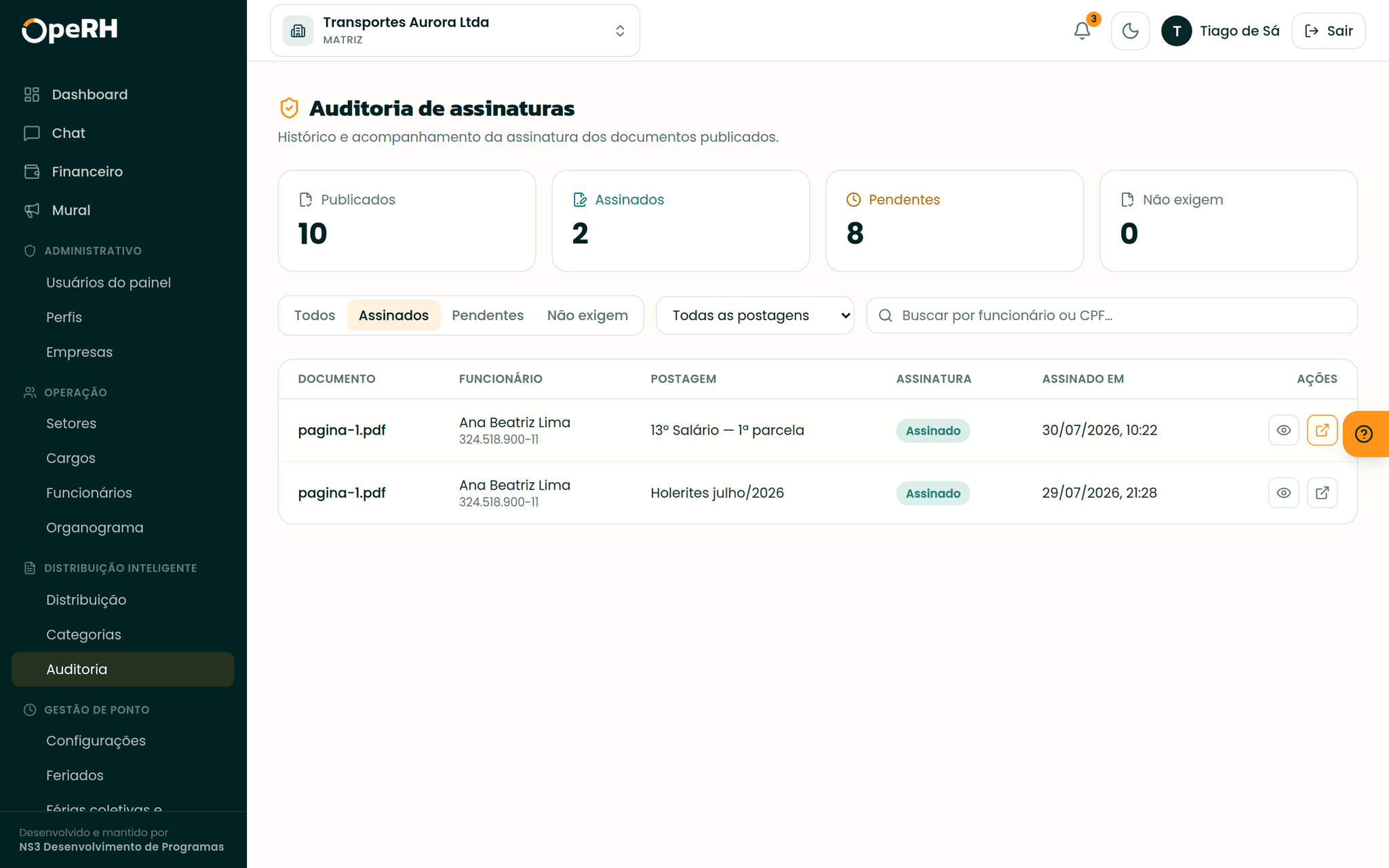The width and height of the screenshot is (1389, 868).
Task: Collapse the Operação section header
Action: coord(75,393)
